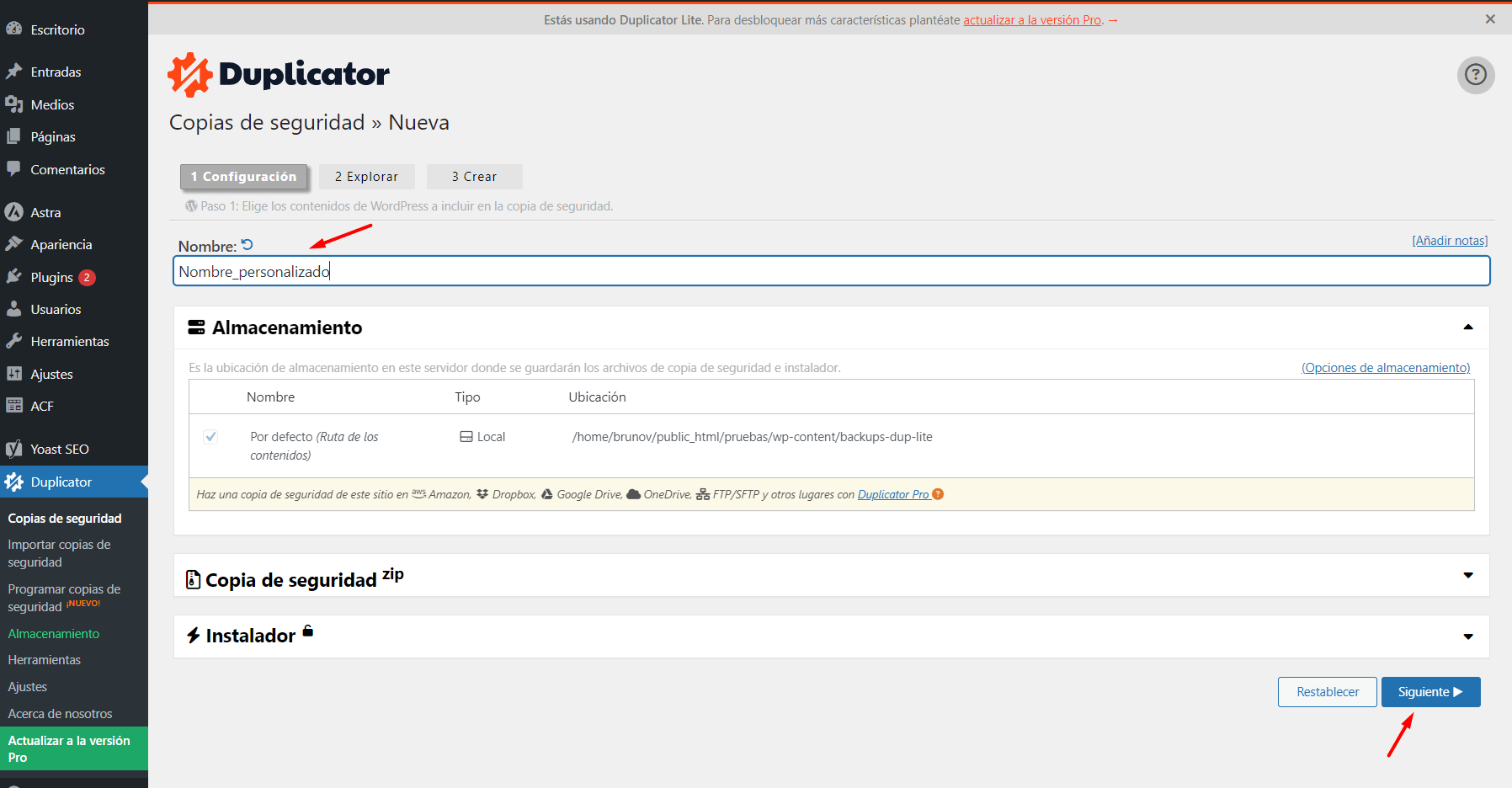Screen dimensions: 1512x788
Task: Click the ACF fields icon
Action: tap(13, 406)
